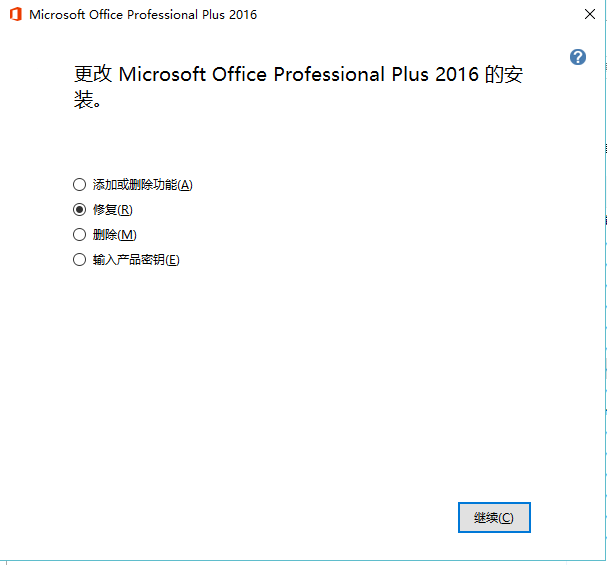Click the 修复(R) label text
The height and width of the screenshot is (565, 607).
coord(113,210)
